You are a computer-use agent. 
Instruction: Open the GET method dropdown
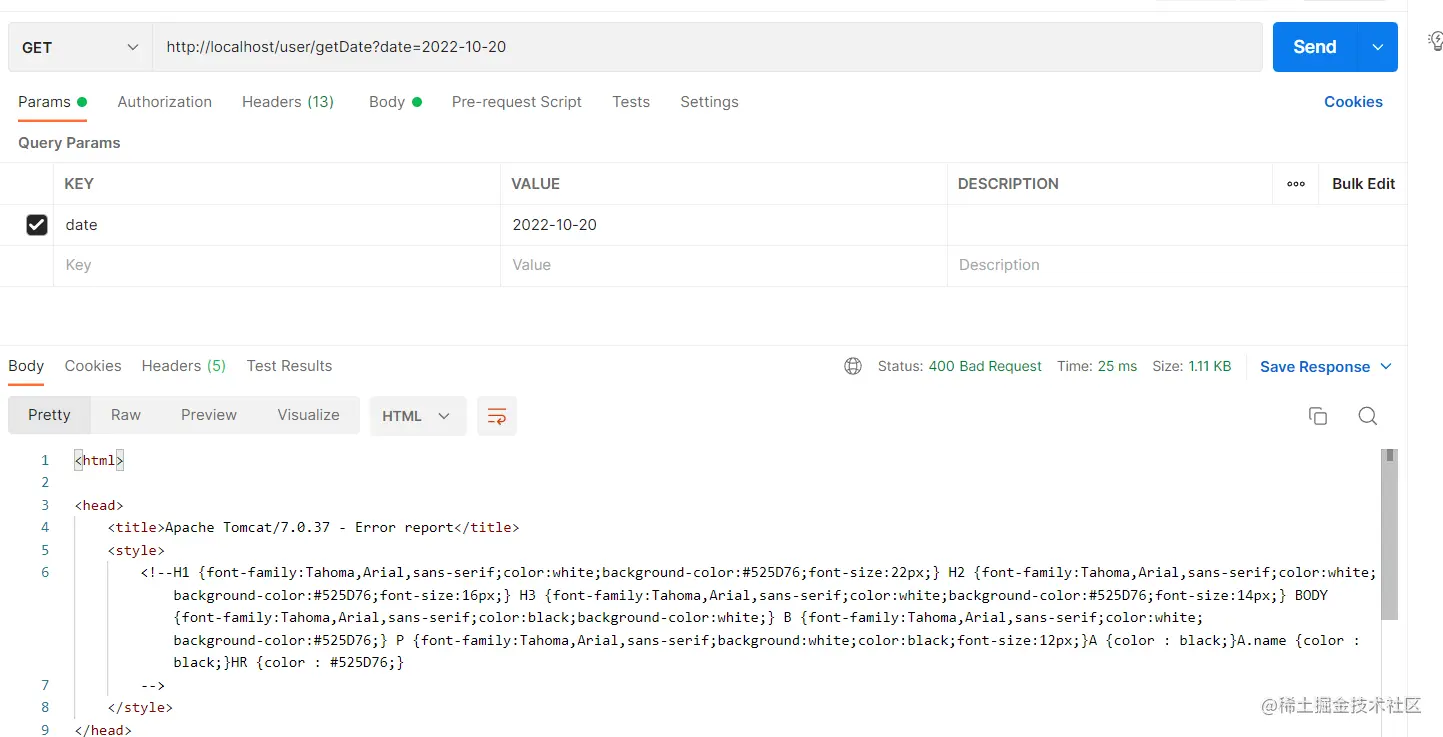click(80, 47)
